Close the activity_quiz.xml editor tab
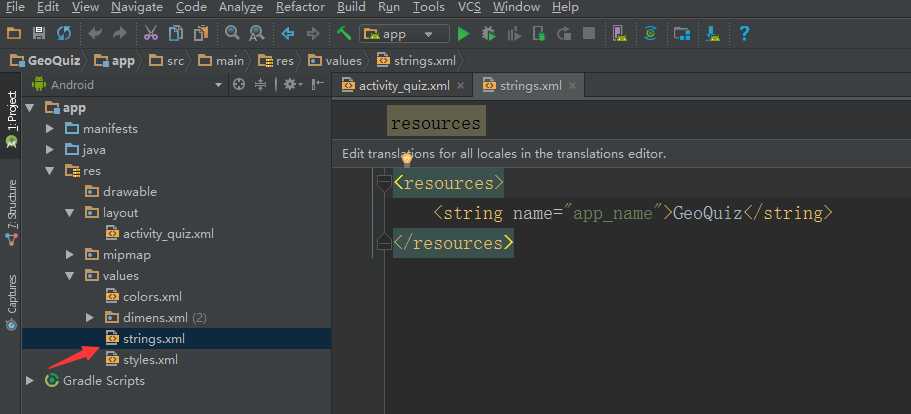 click(x=461, y=85)
